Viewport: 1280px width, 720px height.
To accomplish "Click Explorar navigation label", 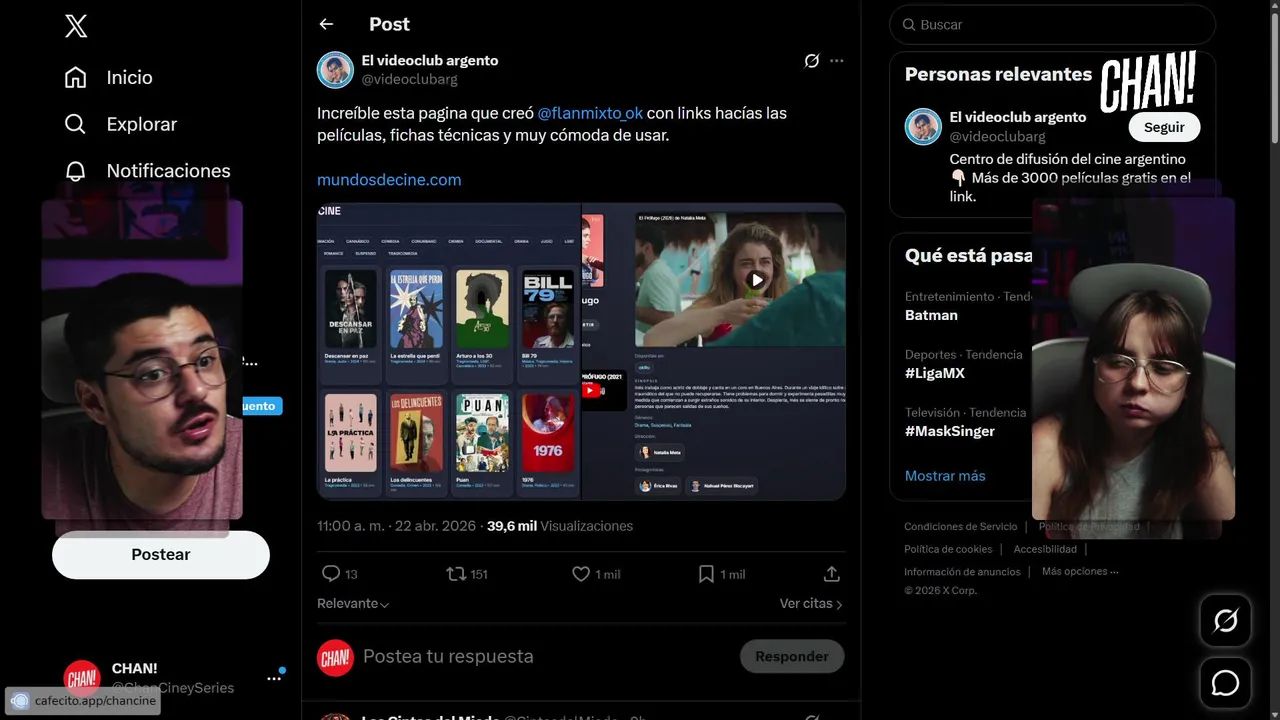I will [x=141, y=124].
